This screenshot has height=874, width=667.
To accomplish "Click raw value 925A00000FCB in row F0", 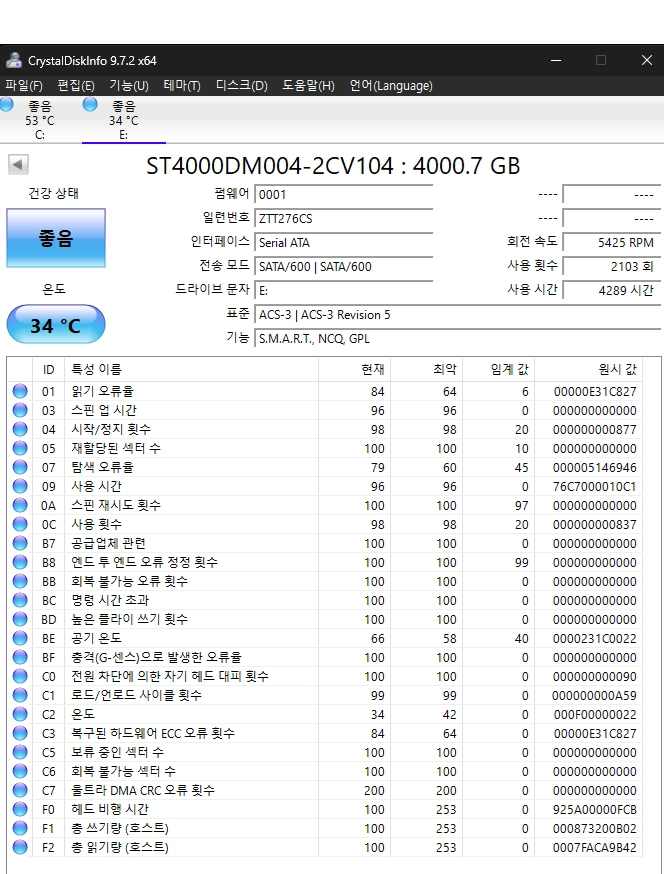I will click(x=594, y=810).
